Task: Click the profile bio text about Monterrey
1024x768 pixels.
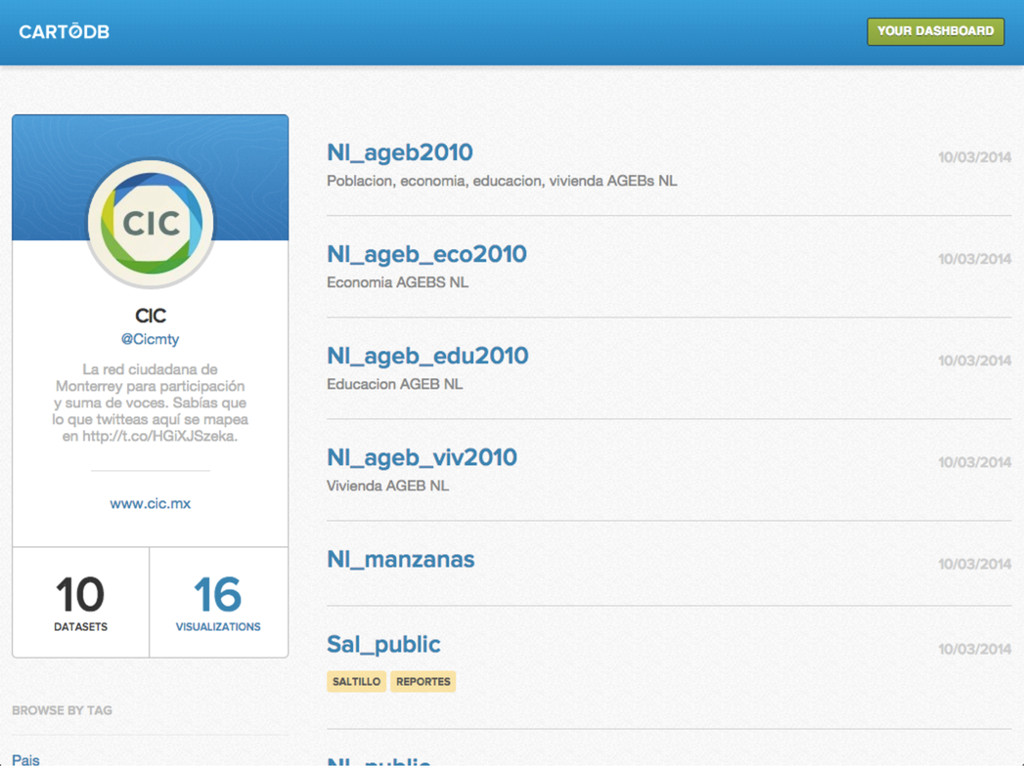Action: coord(150,403)
